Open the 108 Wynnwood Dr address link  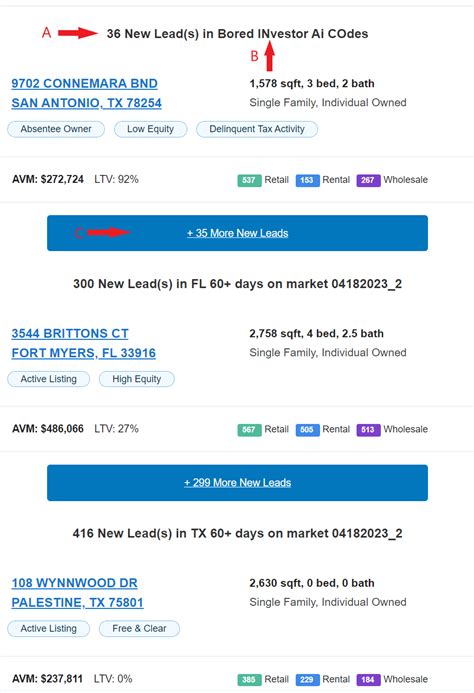(74, 583)
